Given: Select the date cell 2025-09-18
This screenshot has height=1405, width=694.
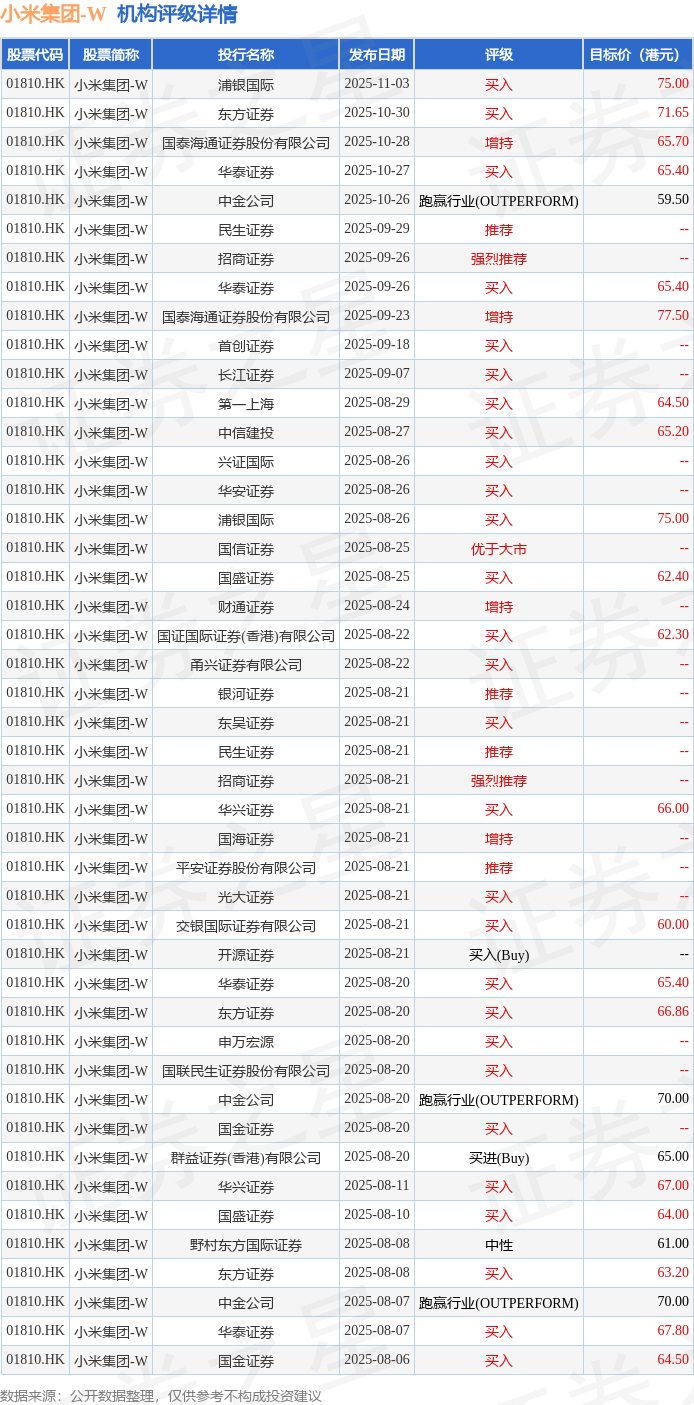Looking at the screenshot, I should 377,345.
